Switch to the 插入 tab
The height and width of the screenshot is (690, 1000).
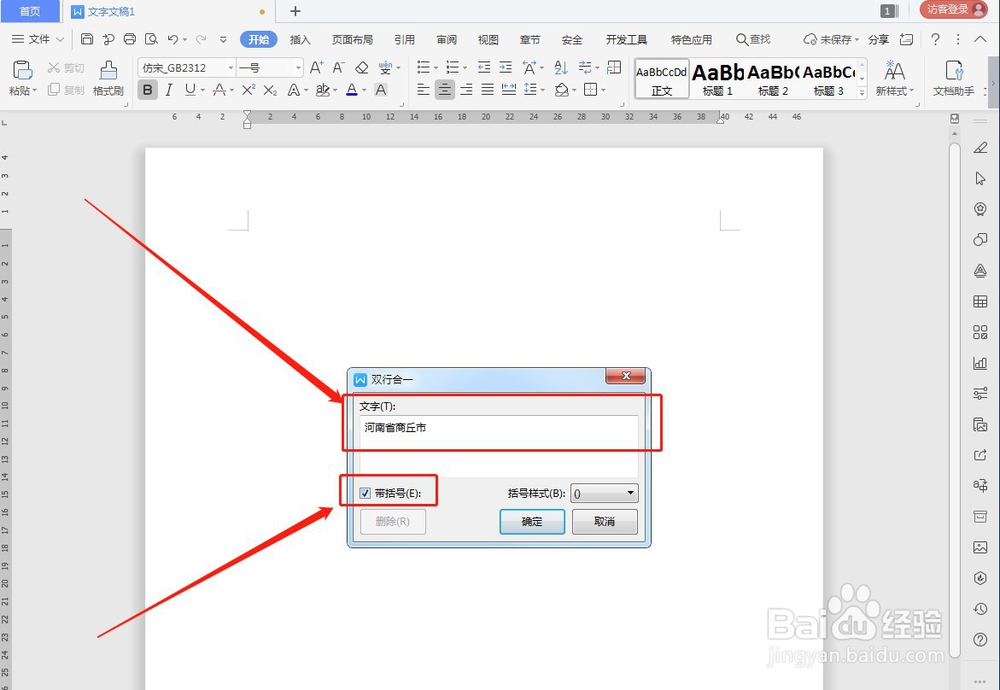(300, 40)
